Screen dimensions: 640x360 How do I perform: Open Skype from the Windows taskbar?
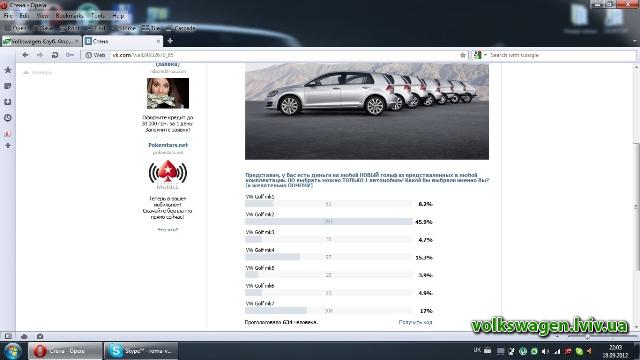pos(141,351)
